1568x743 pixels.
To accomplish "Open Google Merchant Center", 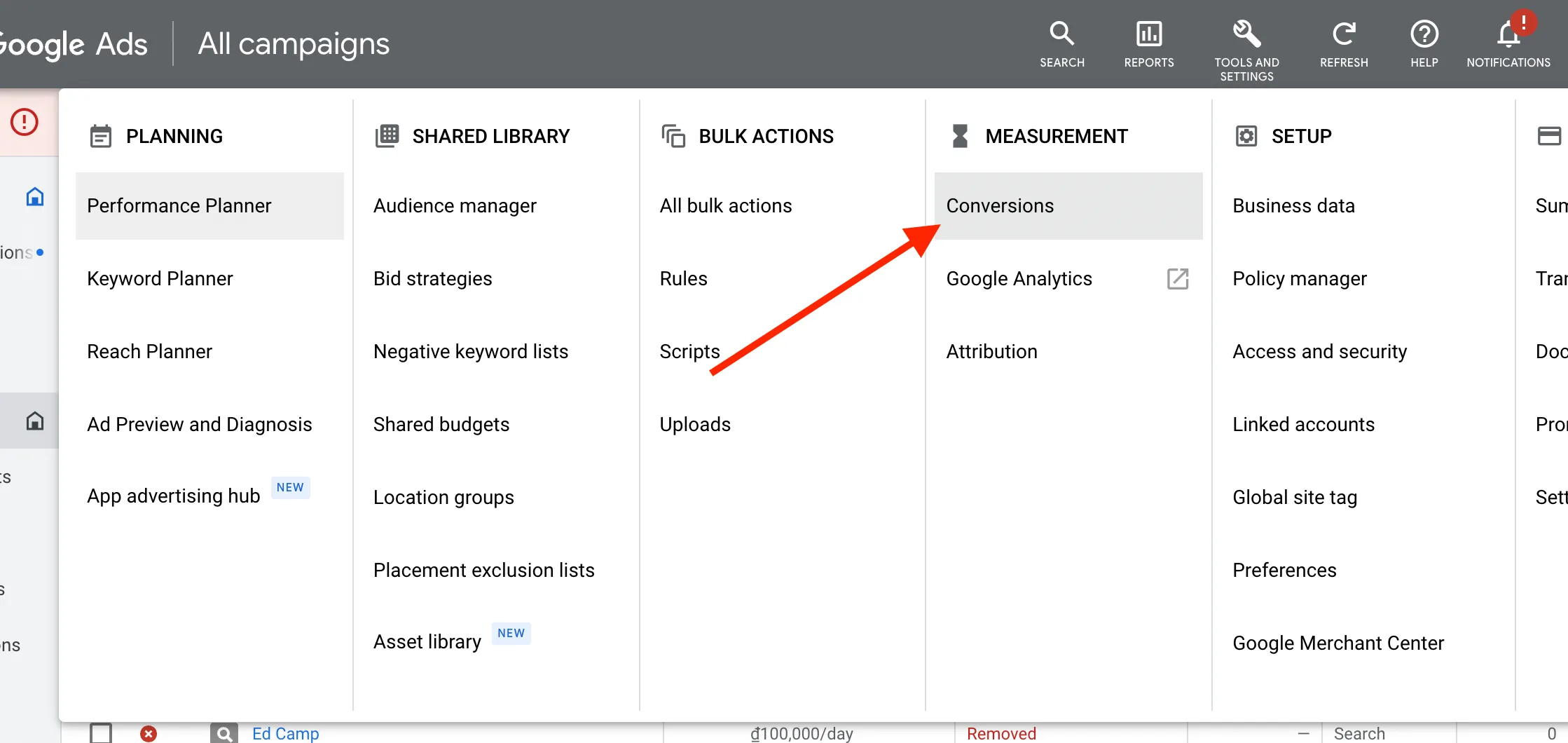I will [x=1338, y=643].
